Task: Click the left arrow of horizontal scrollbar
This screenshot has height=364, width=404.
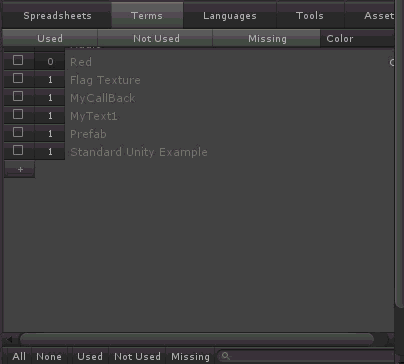Action: 9,340
